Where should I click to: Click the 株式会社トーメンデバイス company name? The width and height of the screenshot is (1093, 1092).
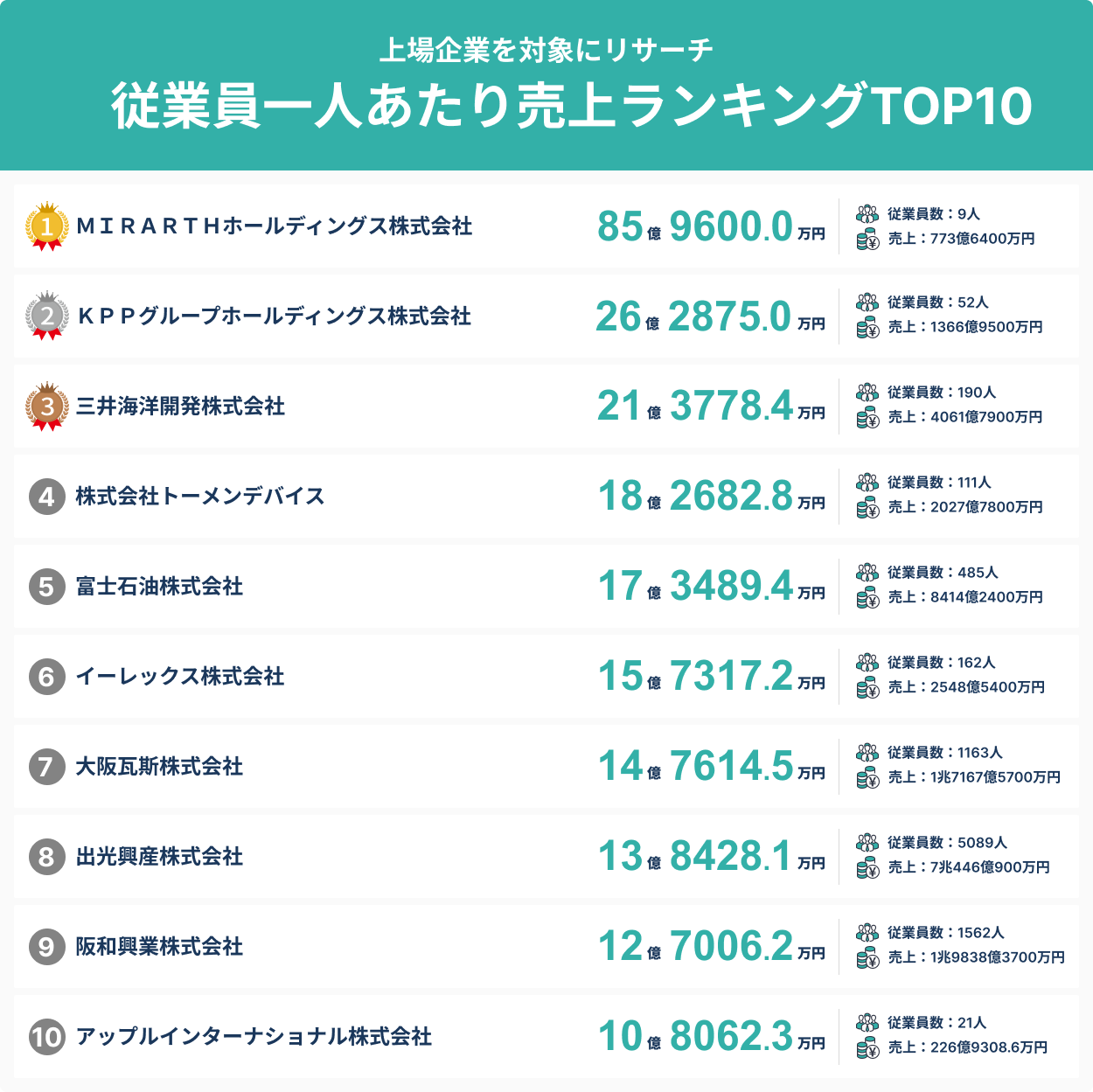coord(200,497)
